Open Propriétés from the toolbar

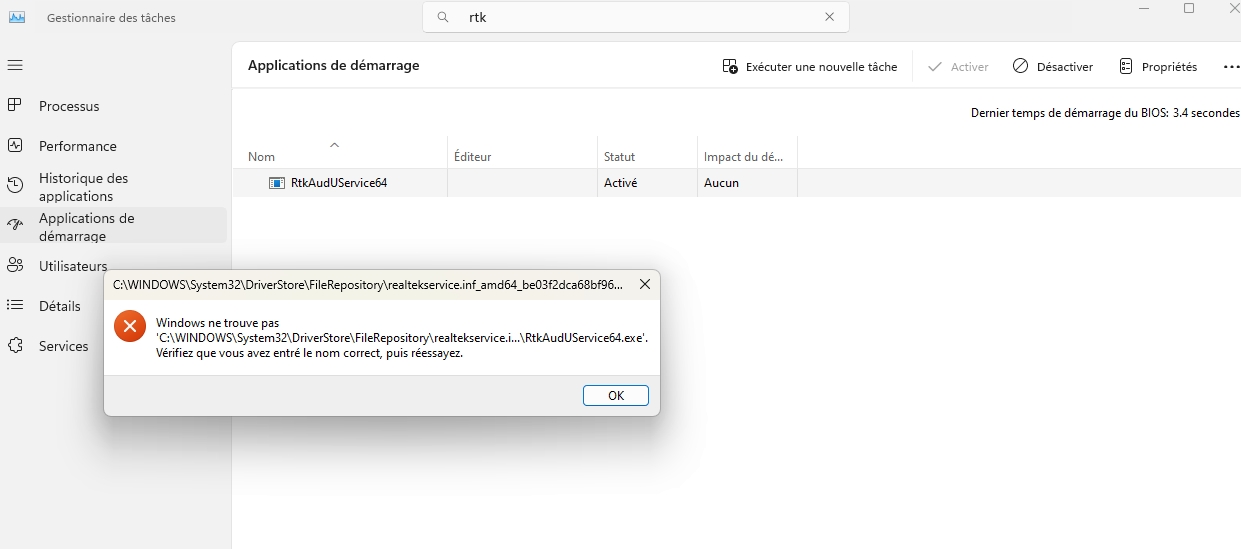[x=1158, y=67]
